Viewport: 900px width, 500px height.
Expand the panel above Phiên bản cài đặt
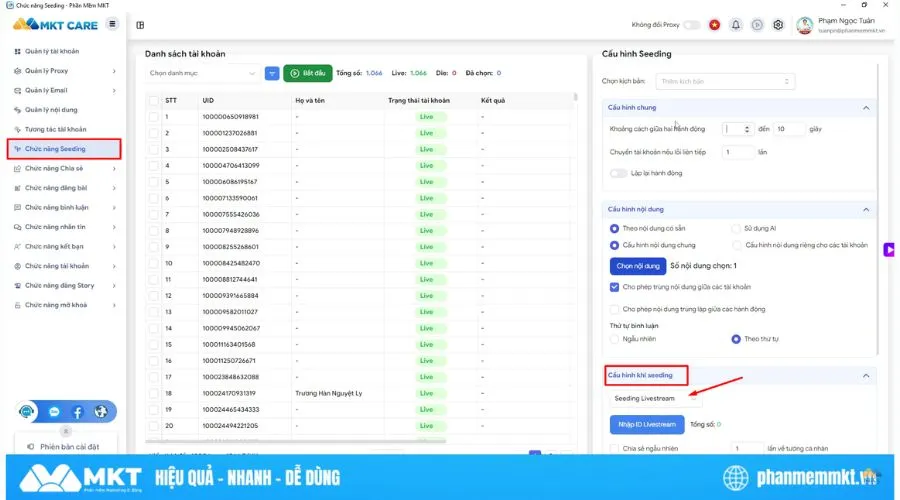(65, 431)
